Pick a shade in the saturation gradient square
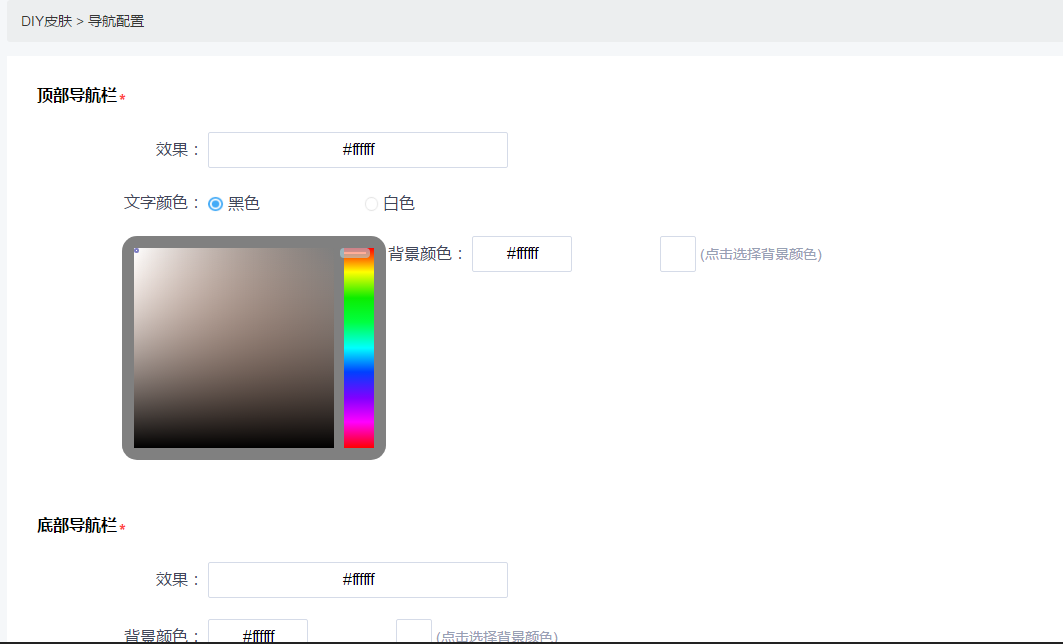 click(x=234, y=348)
